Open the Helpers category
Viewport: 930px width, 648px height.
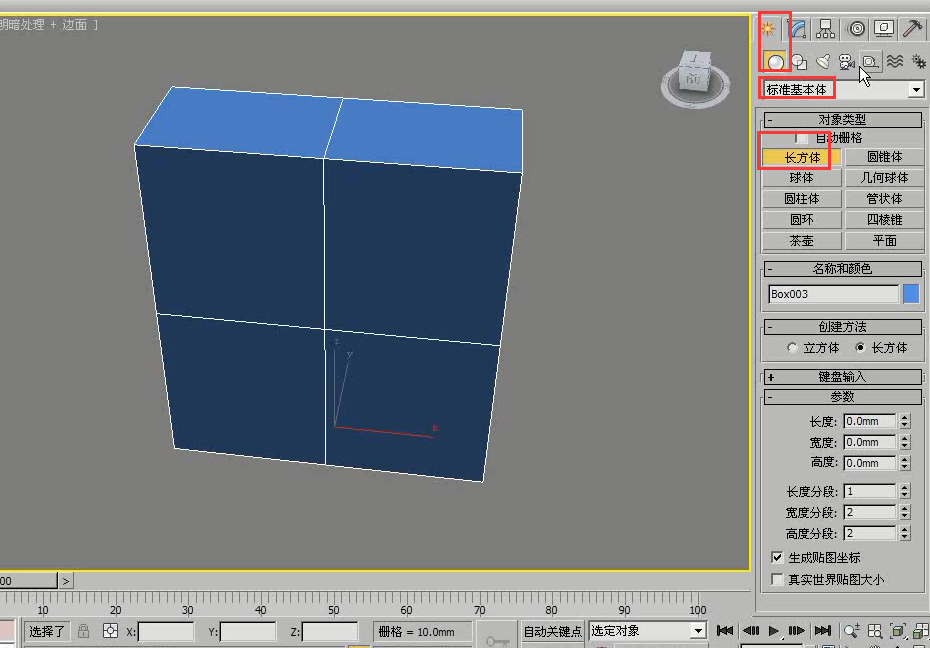tap(873, 61)
